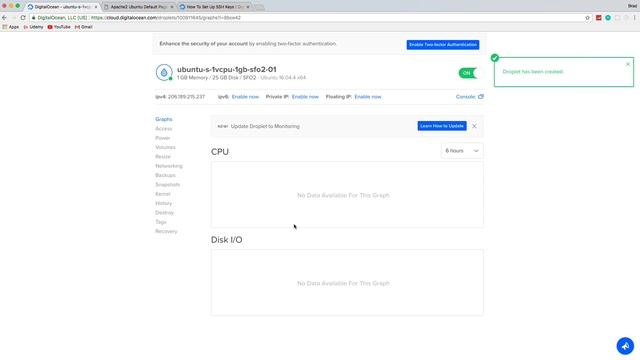Open the Destroy section in sidebar
The width and height of the screenshot is (640, 360).
pyautogui.click(x=164, y=213)
